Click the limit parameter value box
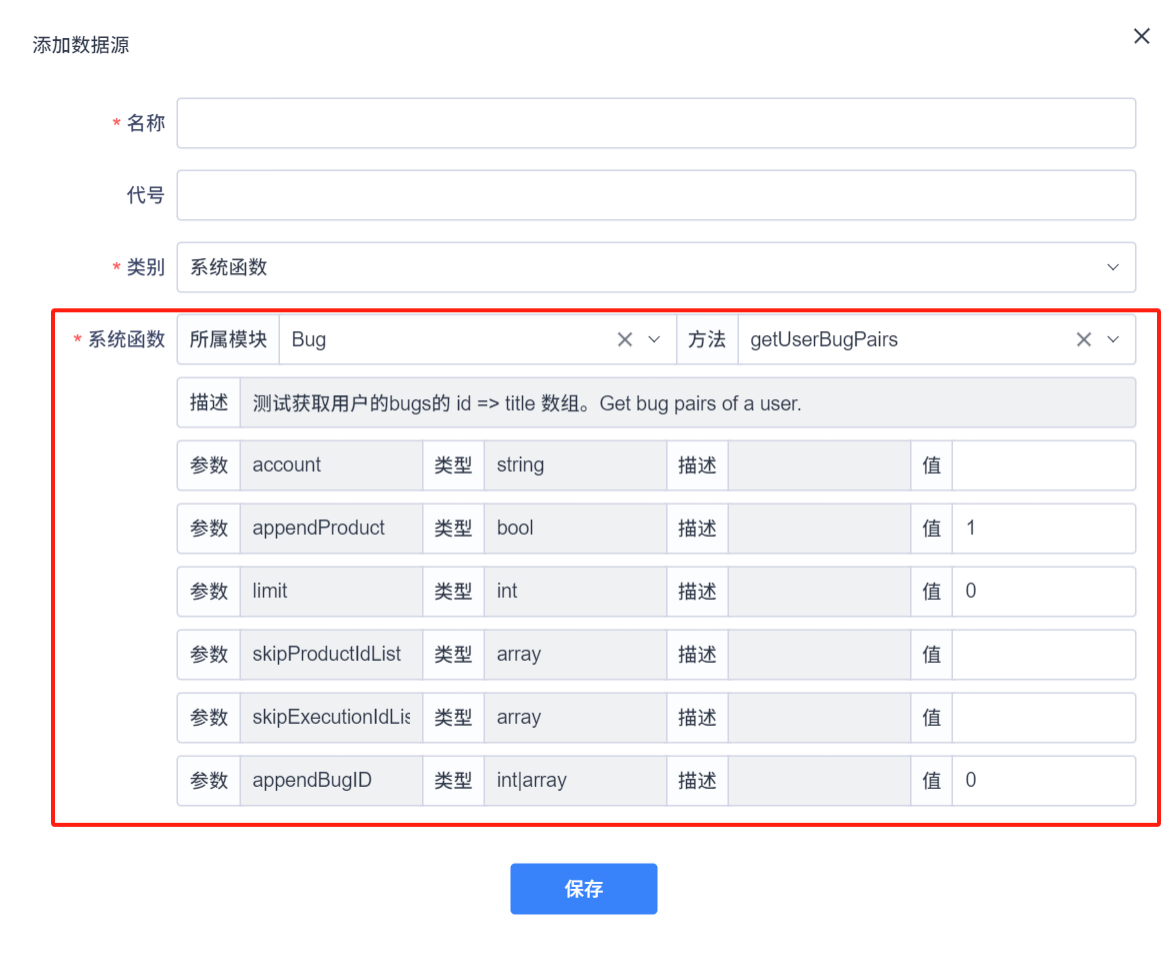Viewport: 1175px width, 967px height. [x=1043, y=591]
